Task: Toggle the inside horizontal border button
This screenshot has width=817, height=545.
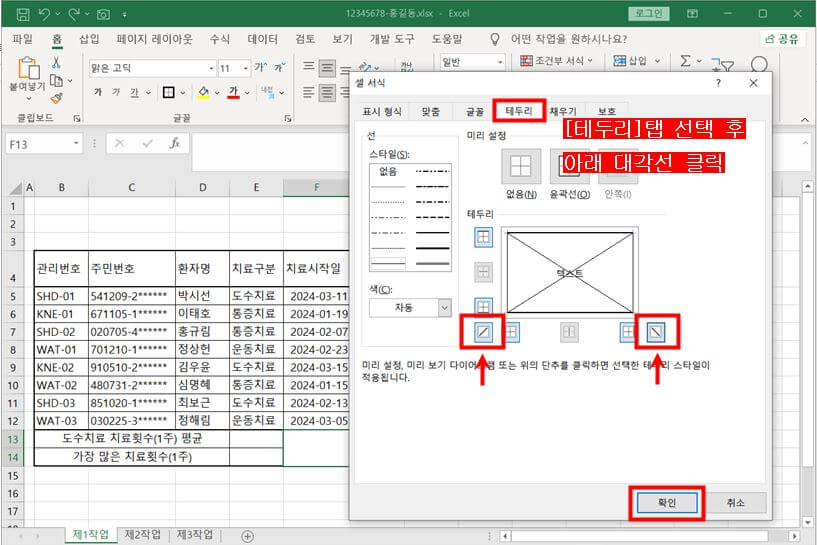Action: [x=484, y=271]
